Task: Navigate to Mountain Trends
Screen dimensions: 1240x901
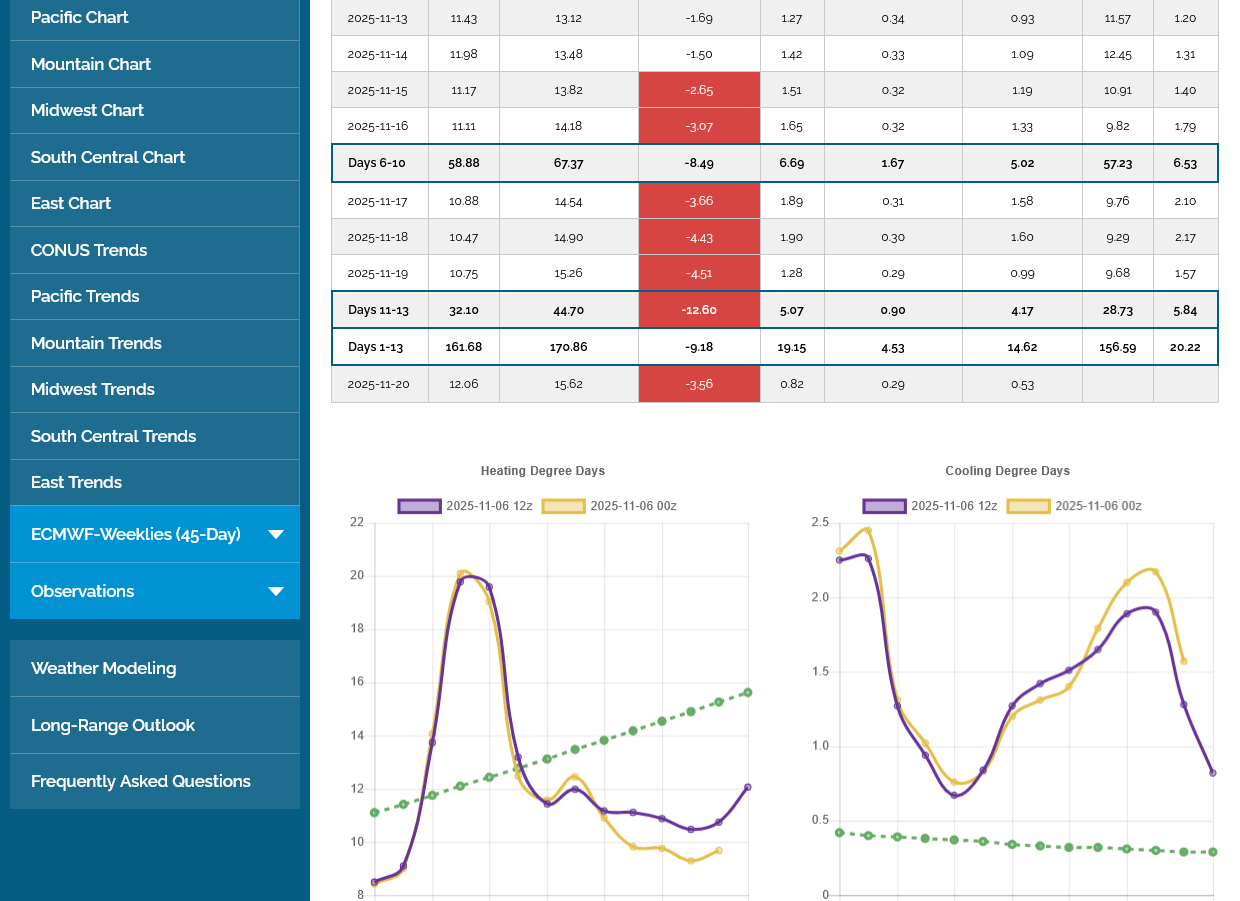Action: [x=96, y=343]
